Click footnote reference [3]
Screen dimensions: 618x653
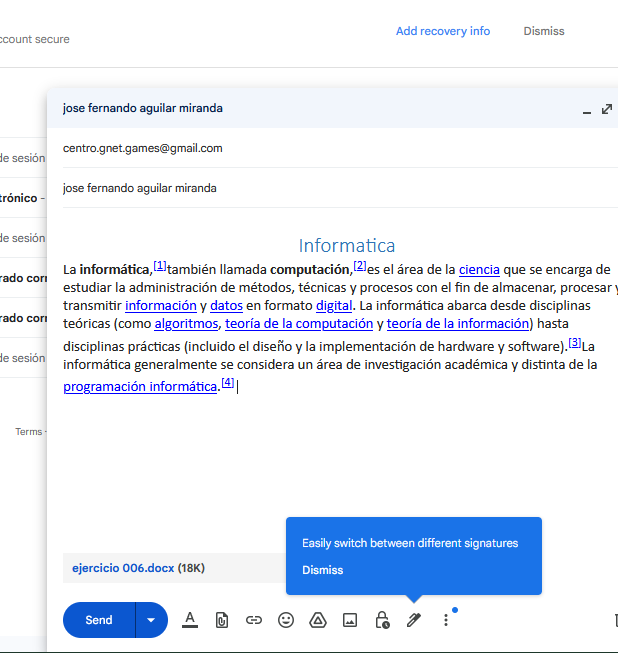[575, 343]
